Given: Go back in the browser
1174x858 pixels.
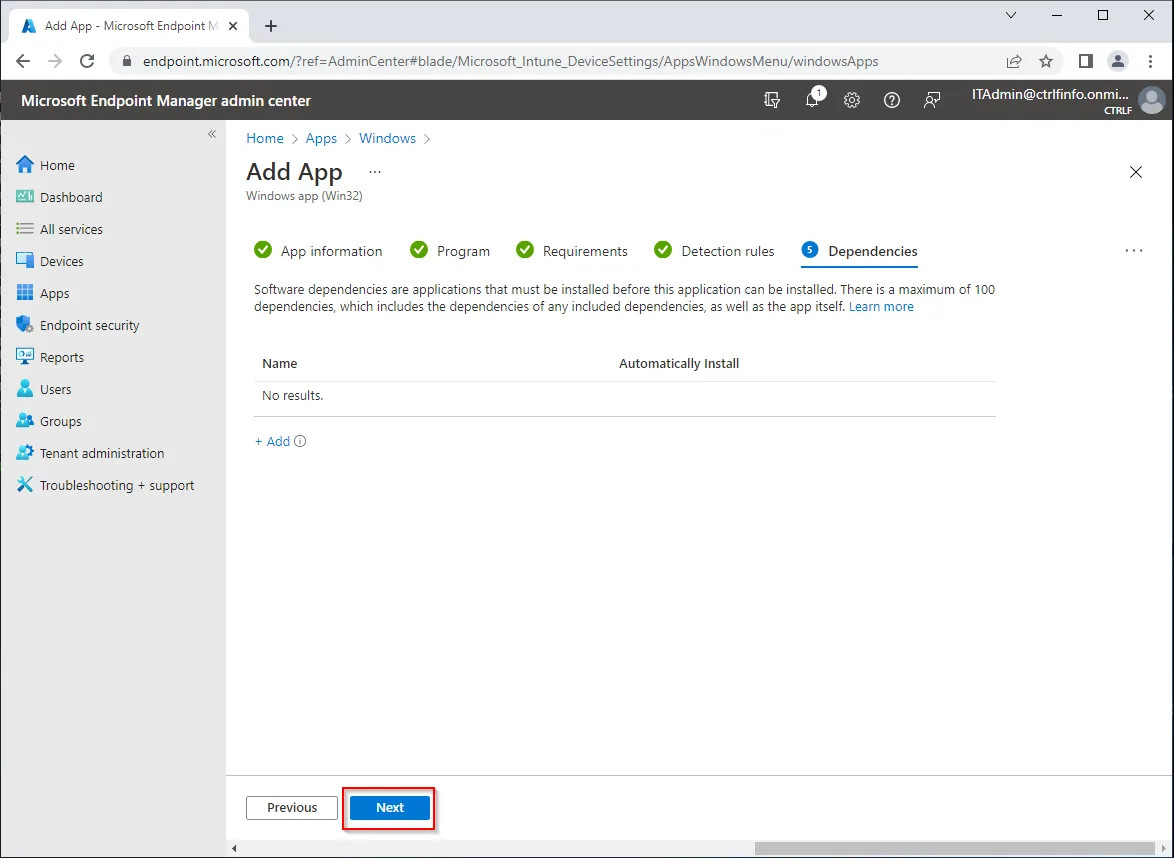Looking at the screenshot, I should click(23, 61).
